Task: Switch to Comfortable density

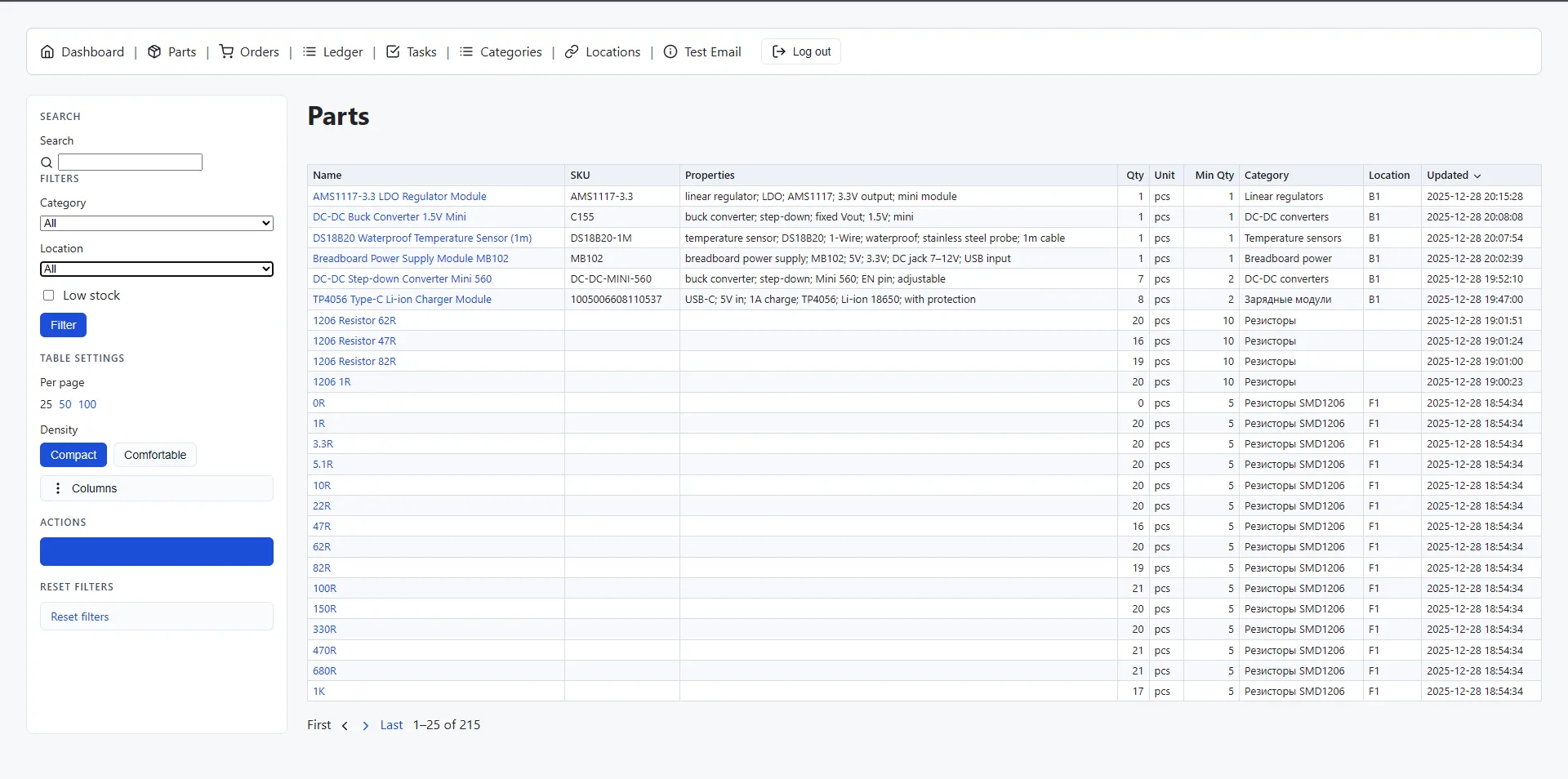Action: tap(155, 455)
